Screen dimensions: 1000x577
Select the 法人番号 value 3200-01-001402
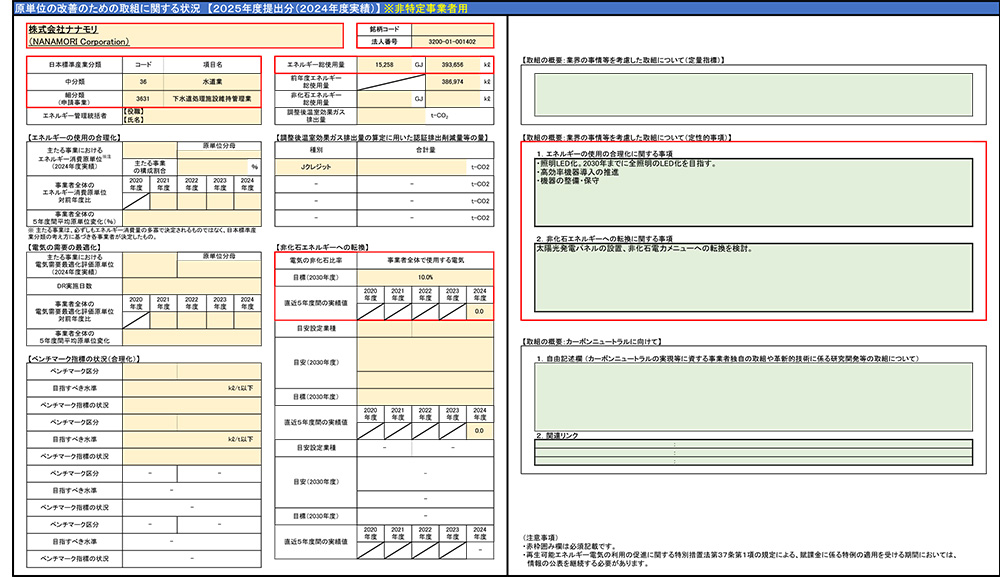[451, 43]
